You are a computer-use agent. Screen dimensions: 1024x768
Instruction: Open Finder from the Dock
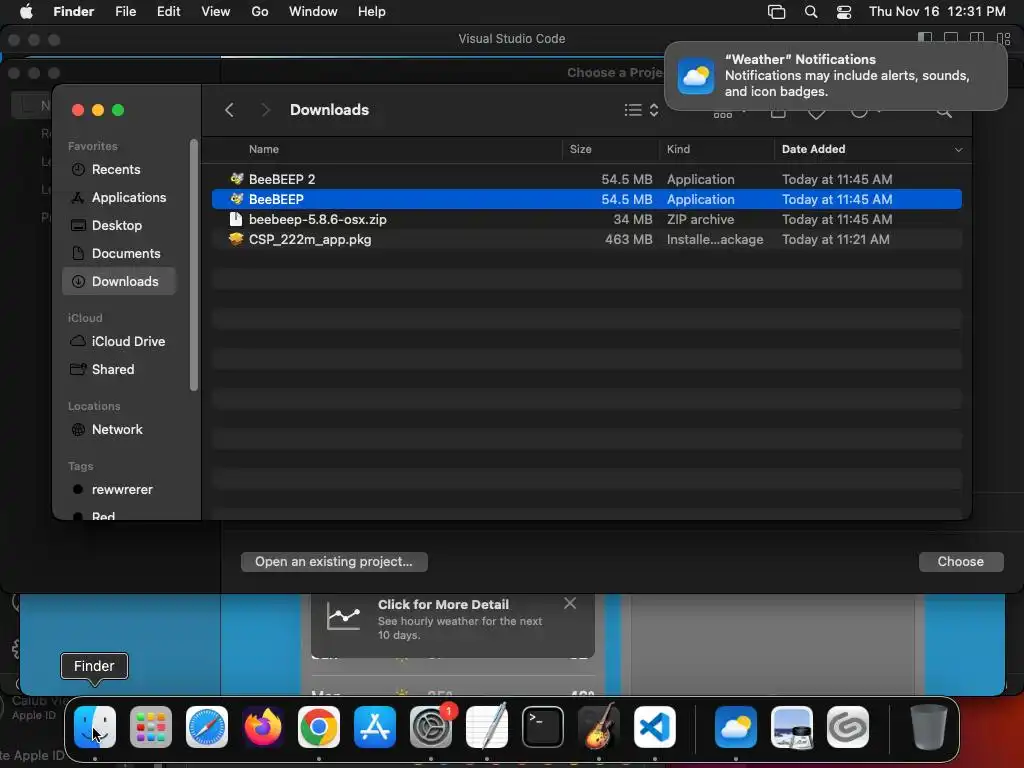[x=95, y=727]
